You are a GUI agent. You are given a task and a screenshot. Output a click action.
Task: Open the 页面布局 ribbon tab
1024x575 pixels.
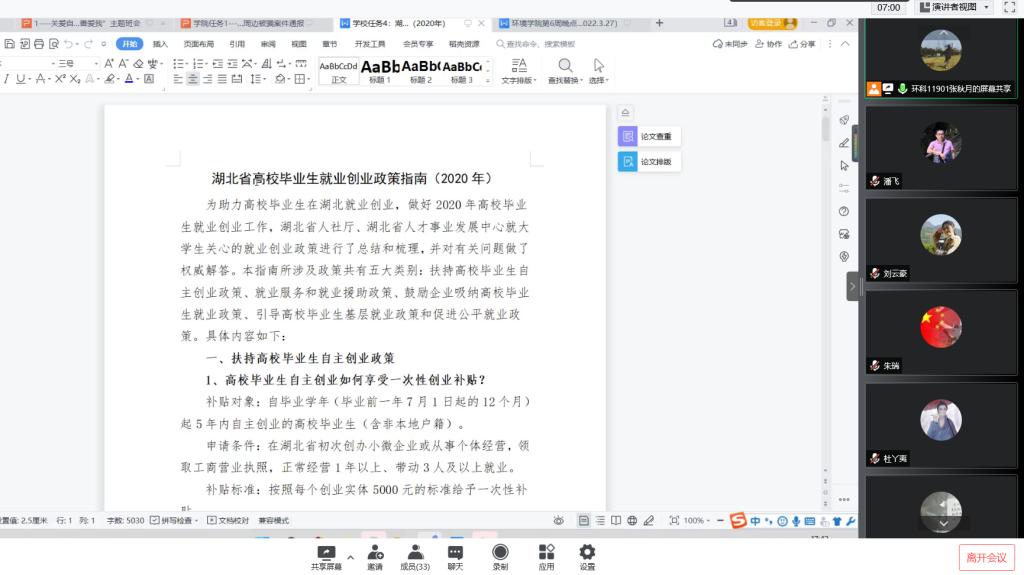point(198,44)
